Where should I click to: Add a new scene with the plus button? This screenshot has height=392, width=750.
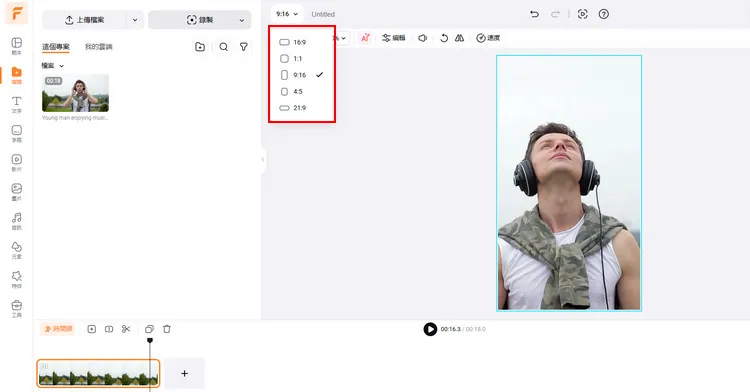pos(184,373)
